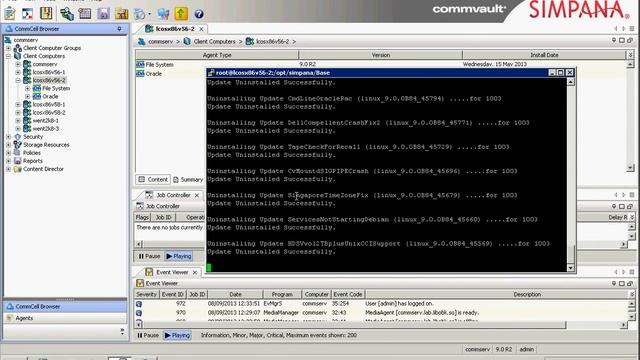The height and width of the screenshot is (360, 640).
Task: Expand lcosx86v58-1 client node
Action: [18, 104]
